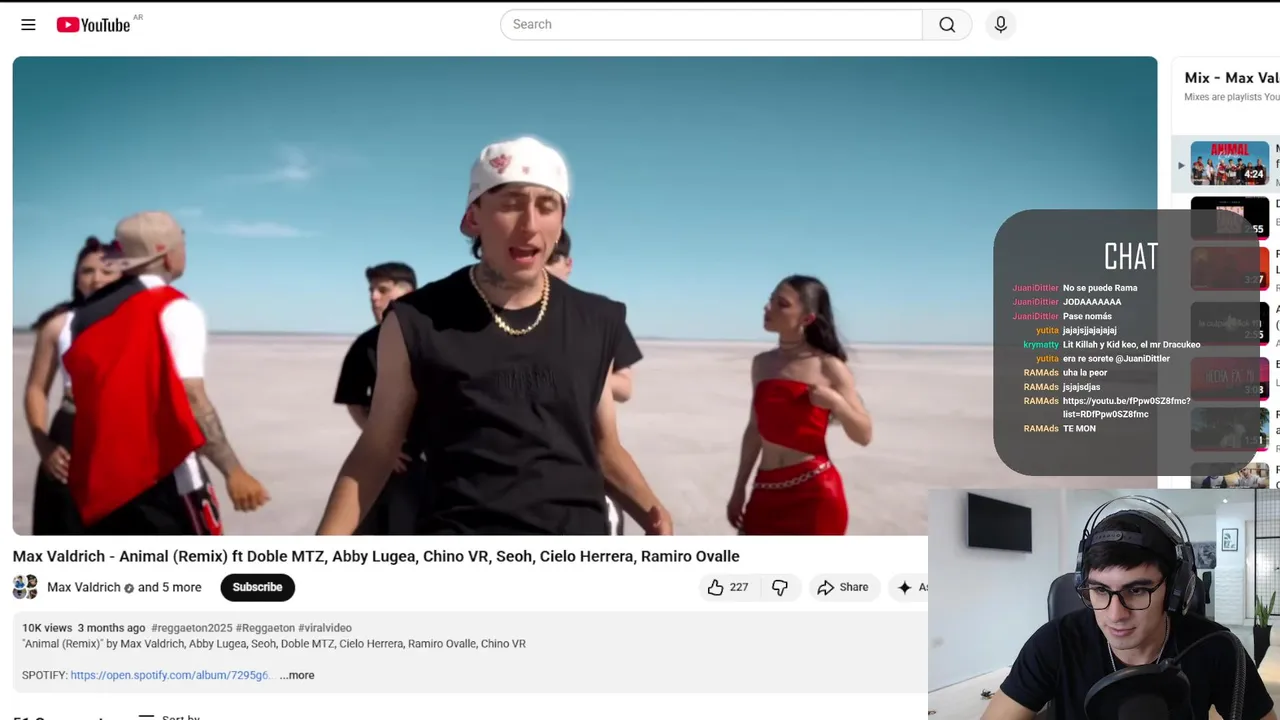The width and height of the screenshot is (1280, 720).
Task: Click the Search input field
Action: [x=711, y=24]
